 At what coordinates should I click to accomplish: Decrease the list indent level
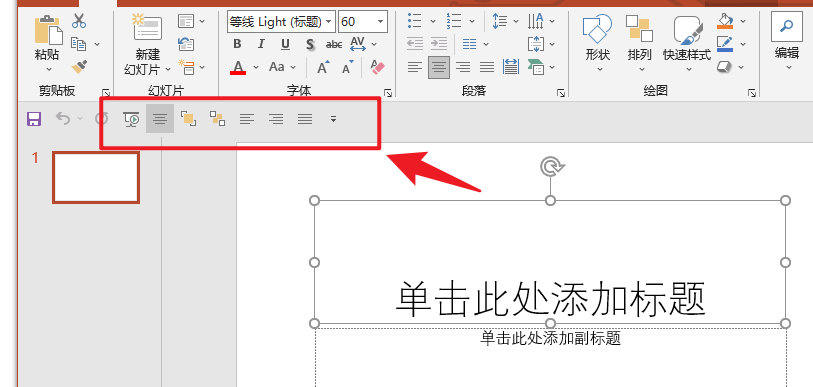coord(414,44)
